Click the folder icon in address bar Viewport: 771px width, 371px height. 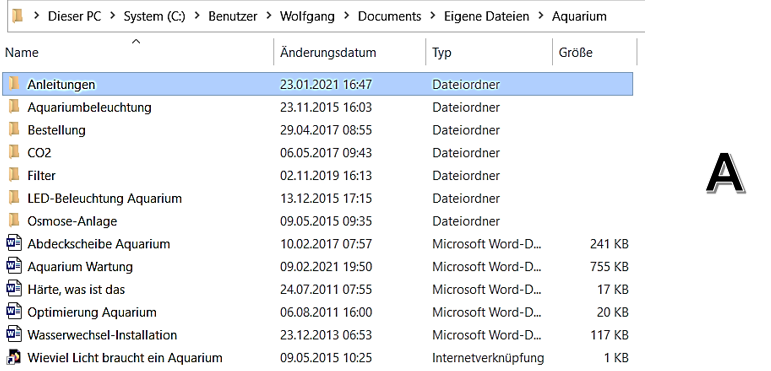(18, 16)
